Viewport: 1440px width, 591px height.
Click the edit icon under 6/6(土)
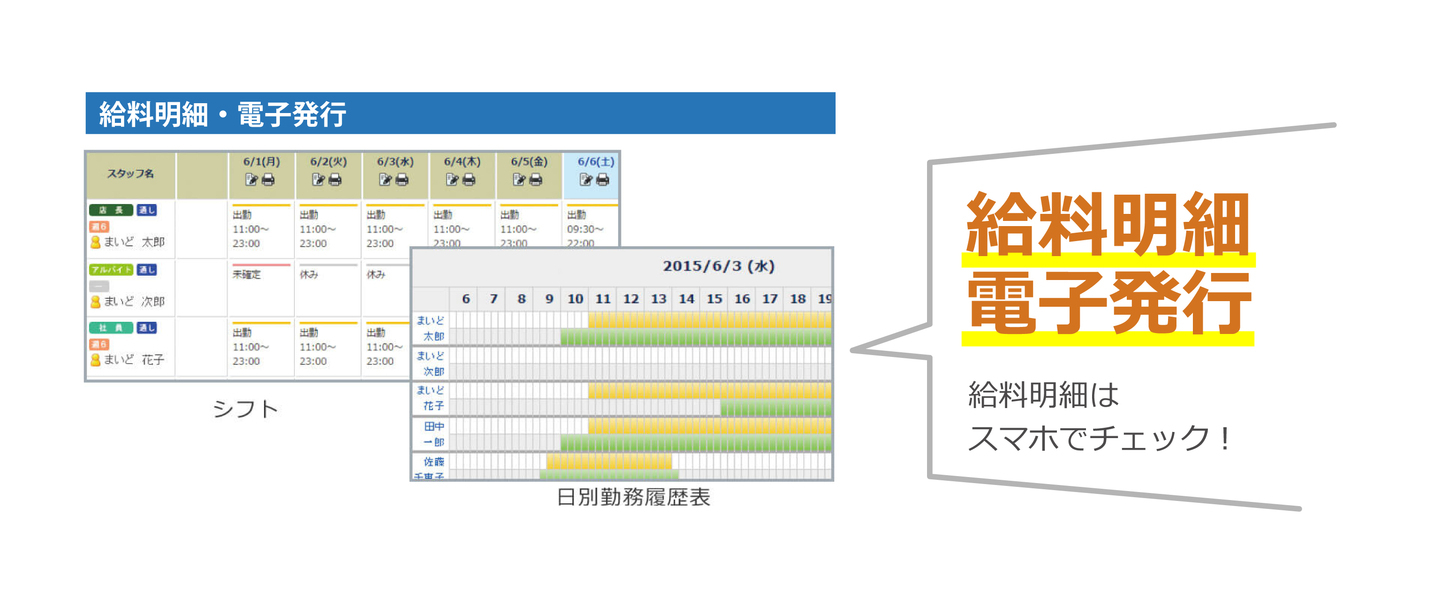pyautogui.click(x=586, y=180)
